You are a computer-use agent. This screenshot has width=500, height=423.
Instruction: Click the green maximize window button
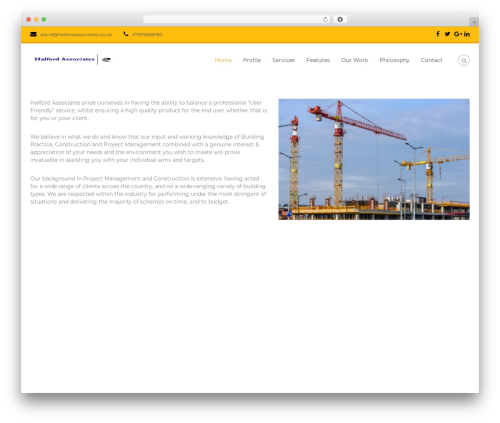pyautogui.click(x=44, y=19)
